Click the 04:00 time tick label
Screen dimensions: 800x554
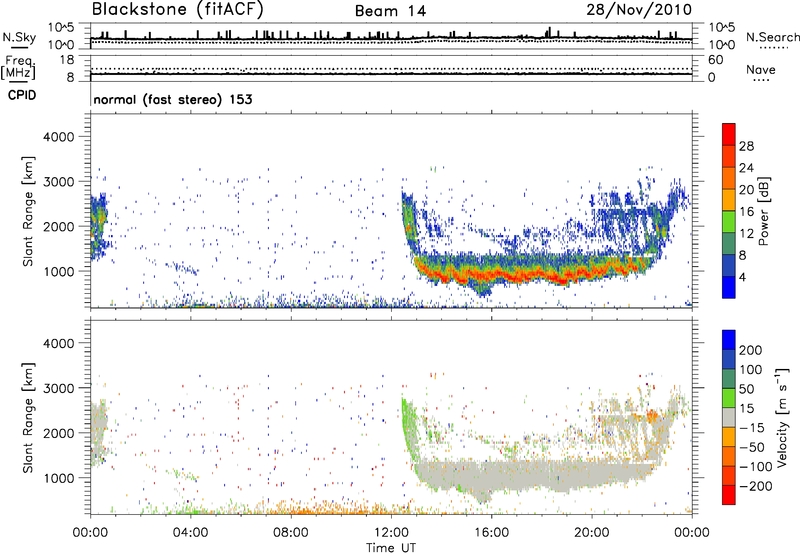pyautogui.click(x=190, y=533)
